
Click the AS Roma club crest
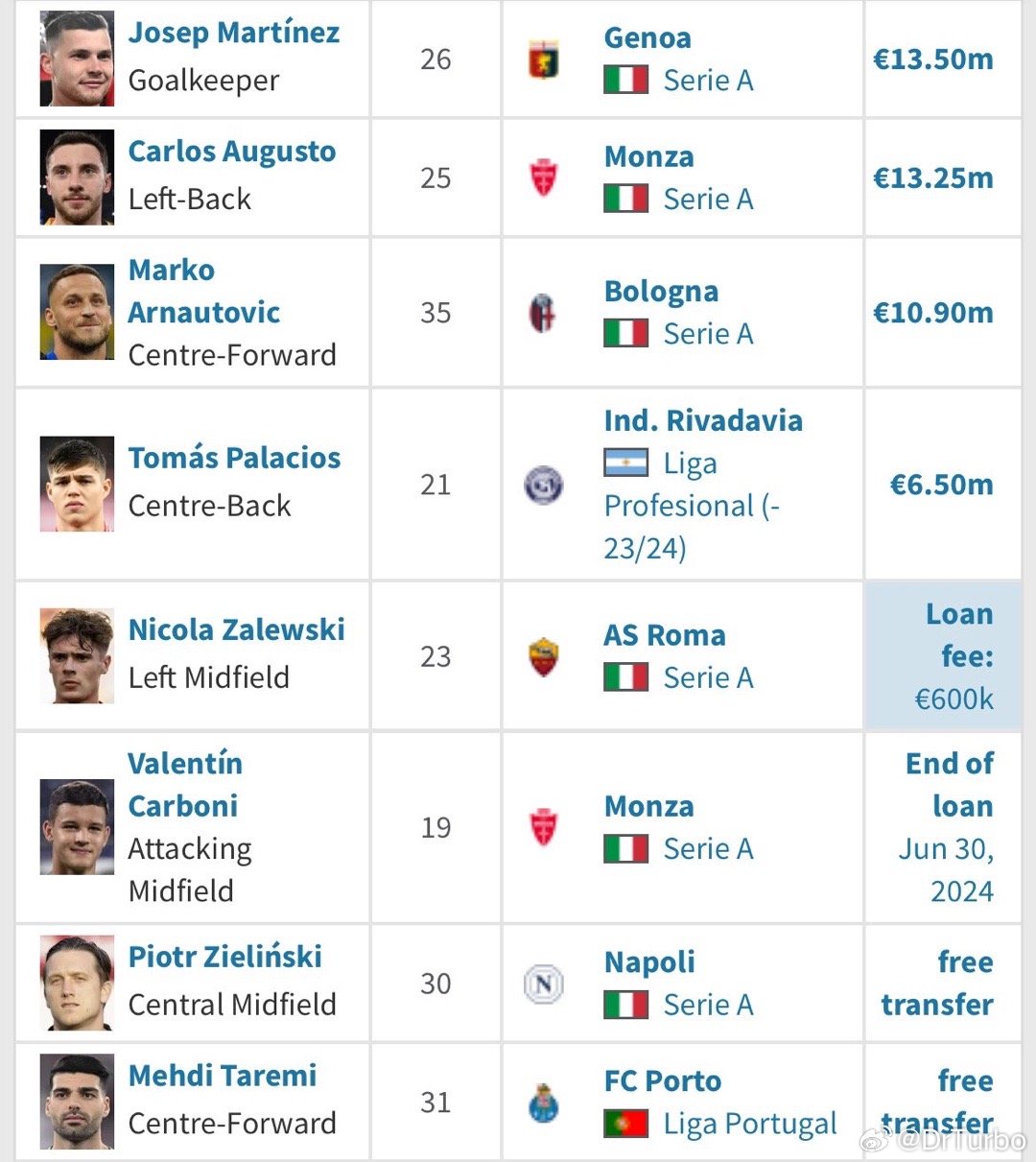(x=543, y=657)
